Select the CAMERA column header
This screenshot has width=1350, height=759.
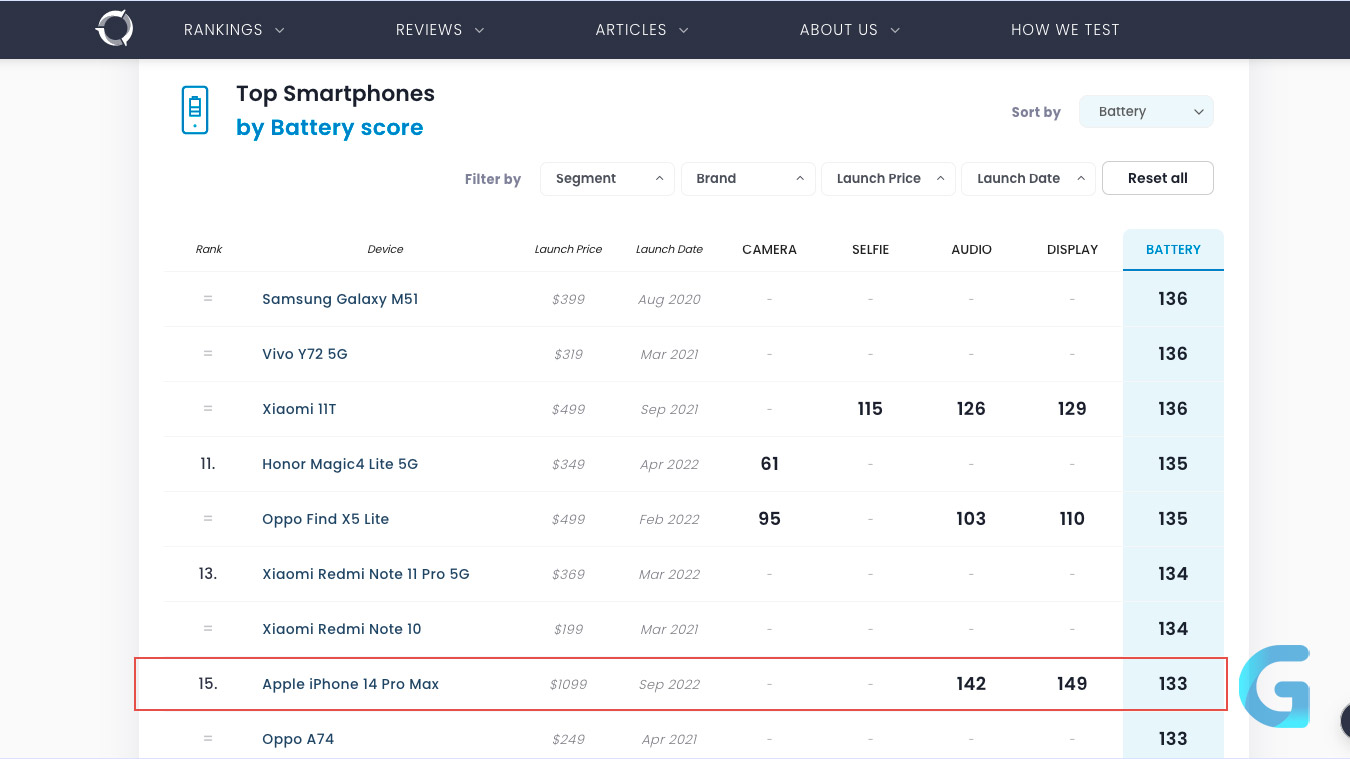[x=769, y=249]
